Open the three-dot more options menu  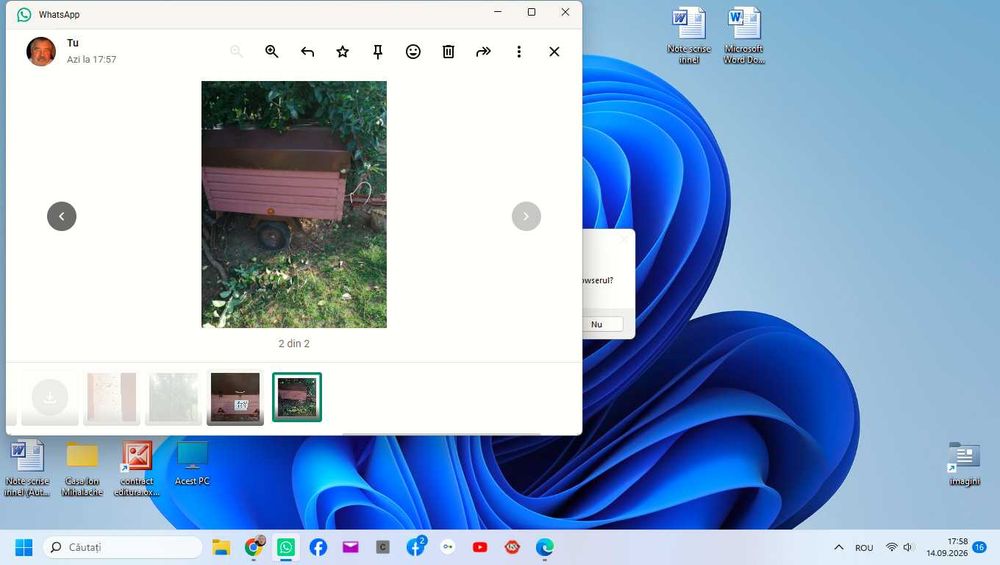(x=519, y=52)
